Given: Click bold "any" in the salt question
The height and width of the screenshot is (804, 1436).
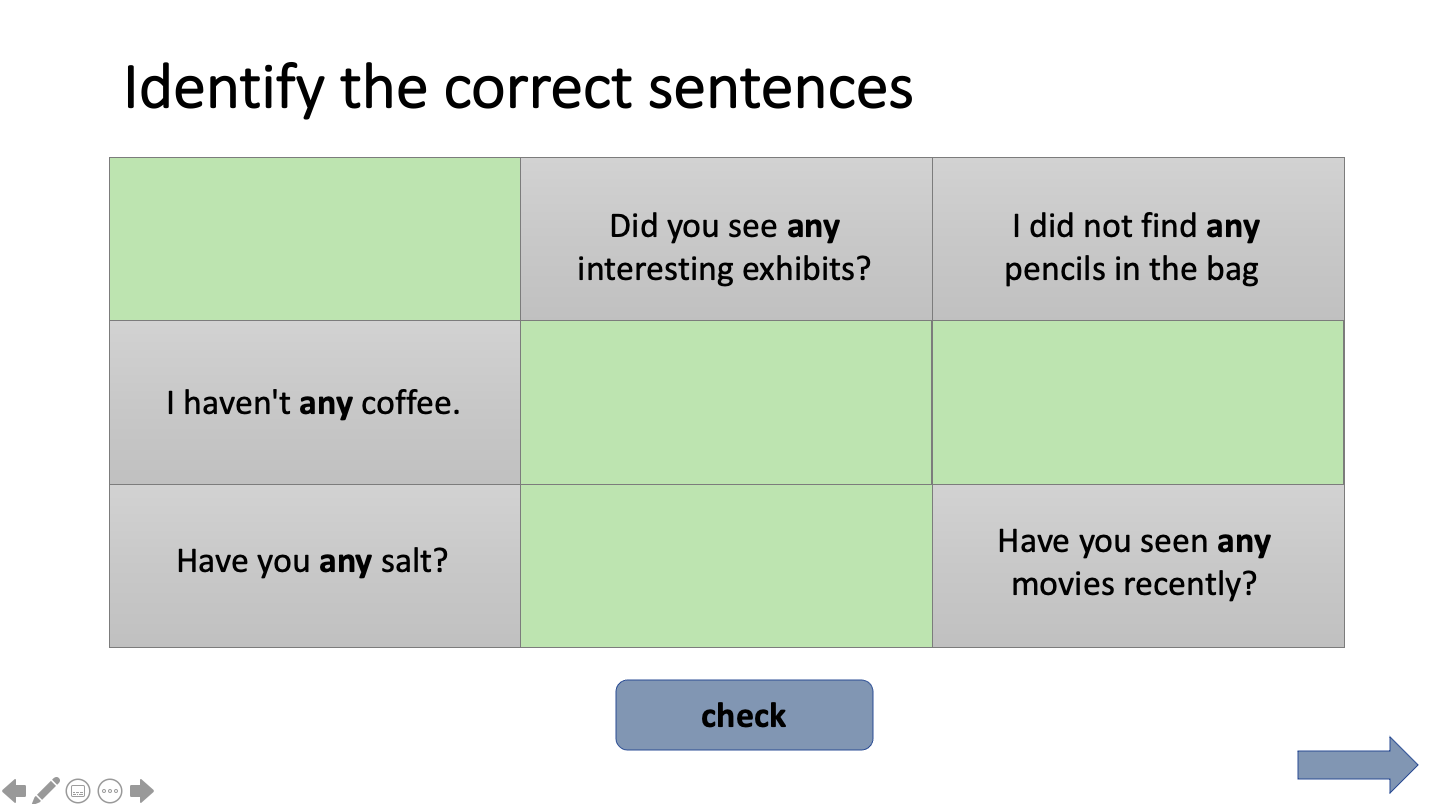Looking at the screenshot, I should pos(345,561).
